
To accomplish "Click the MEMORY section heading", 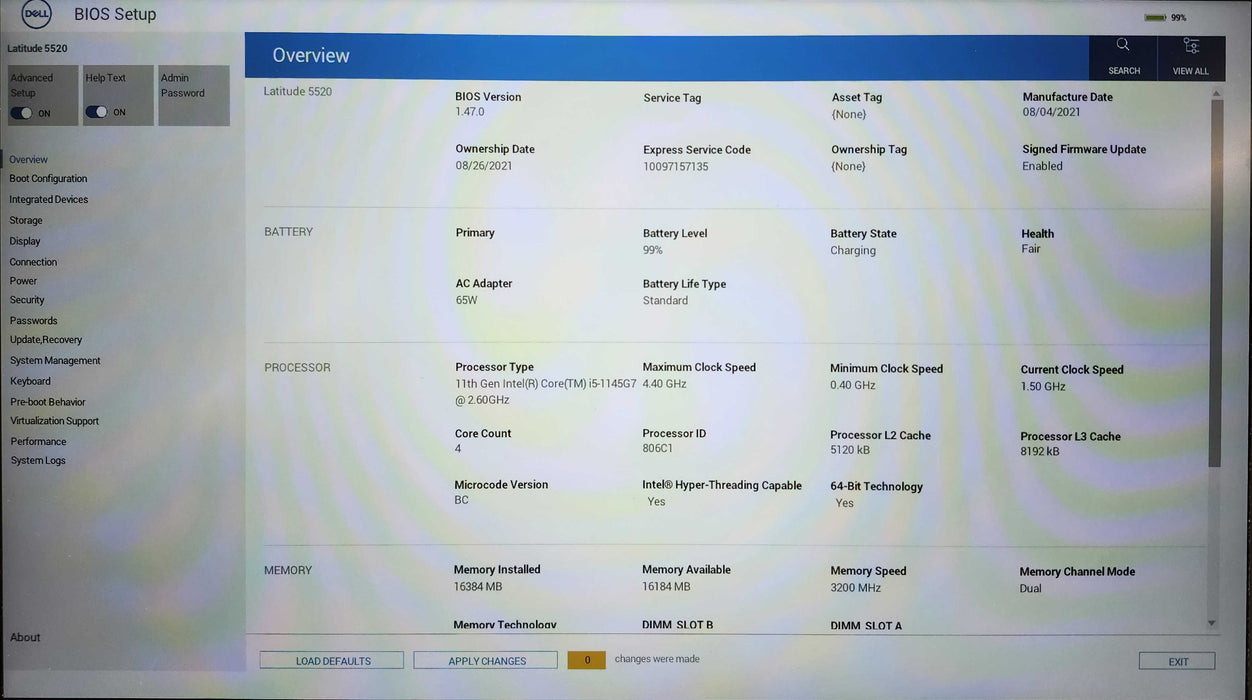I will pos(288,570).
